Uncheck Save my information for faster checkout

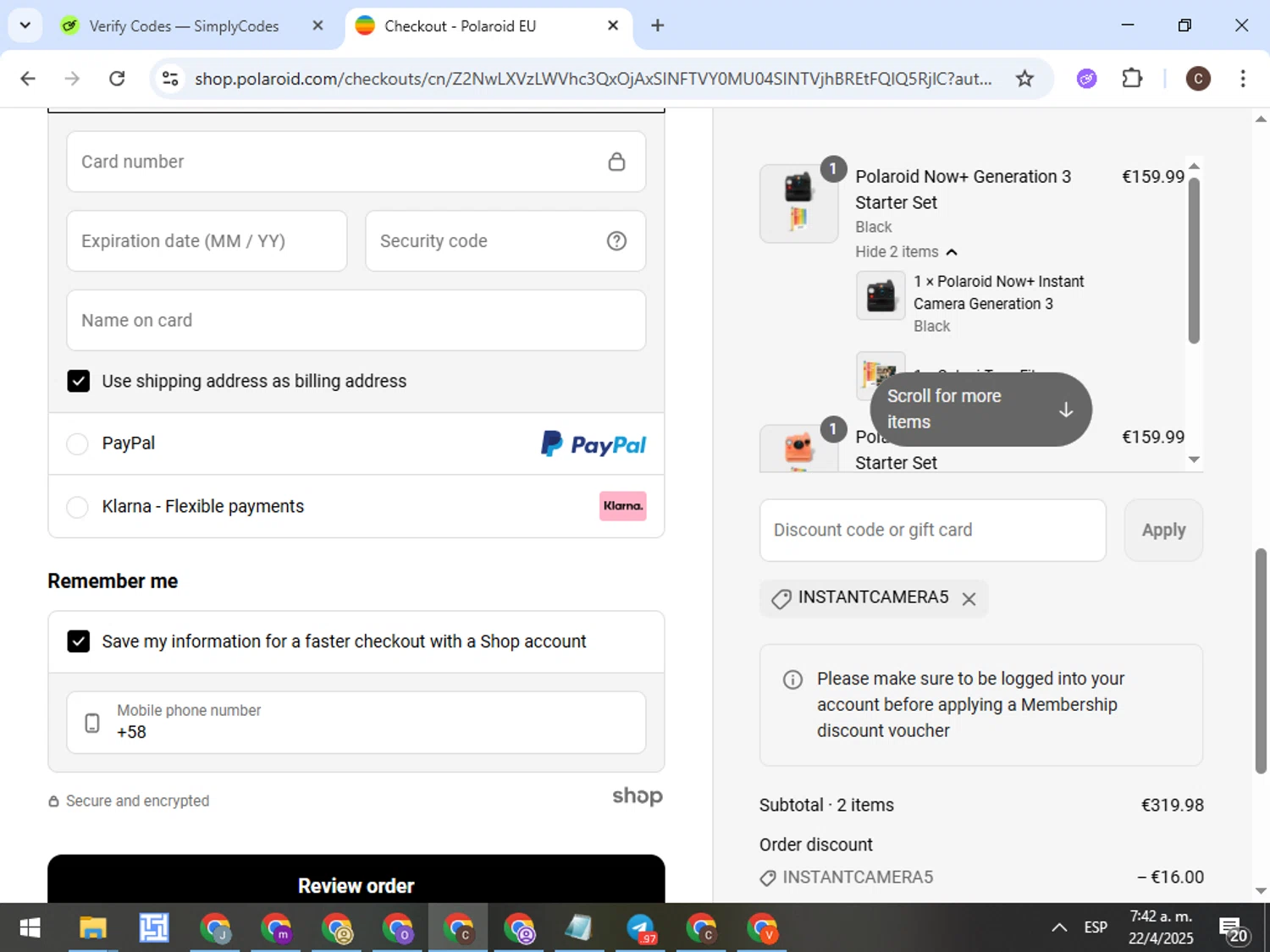79,641
